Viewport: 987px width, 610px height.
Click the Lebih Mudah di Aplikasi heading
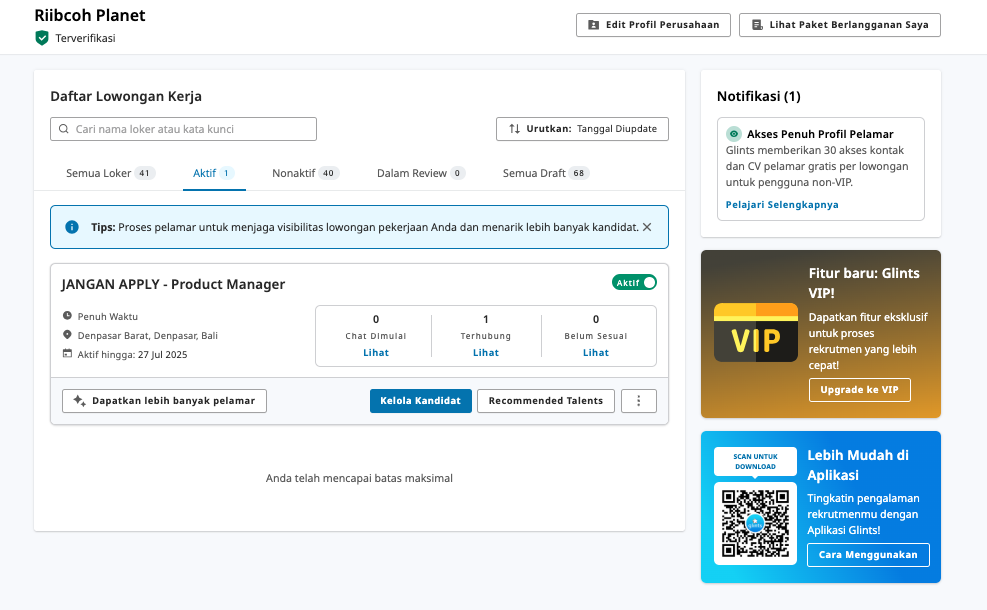[858, 465]
